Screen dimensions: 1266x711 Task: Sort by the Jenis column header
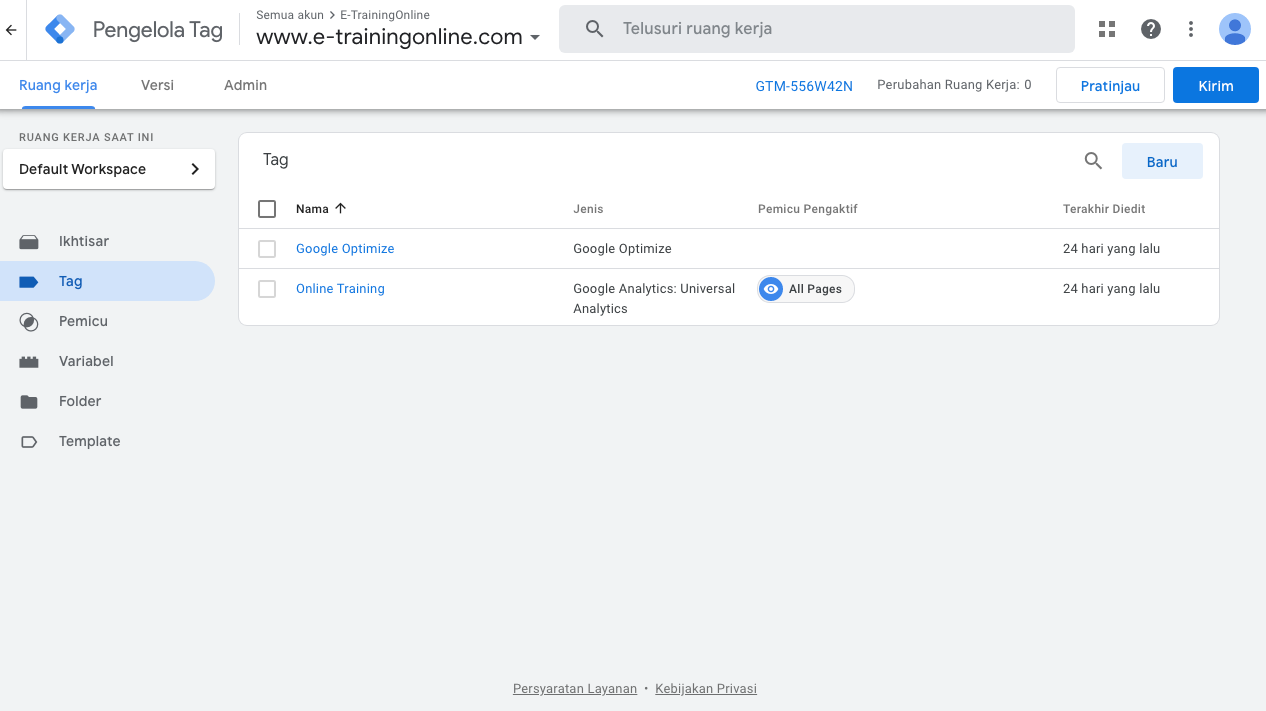588,209
